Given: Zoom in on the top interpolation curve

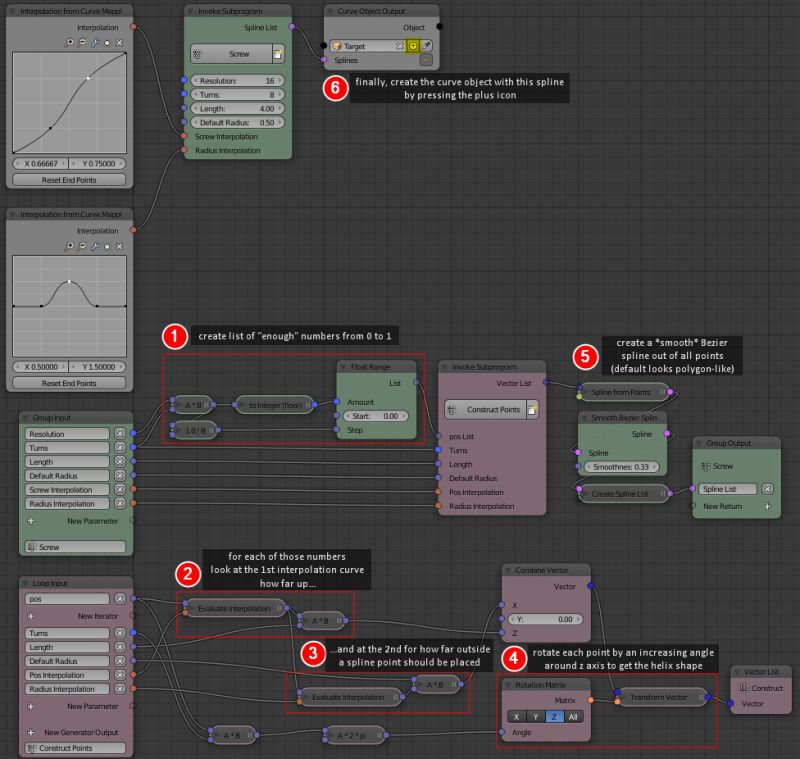Looking at the screenshot, I should [x=69, y=42].
